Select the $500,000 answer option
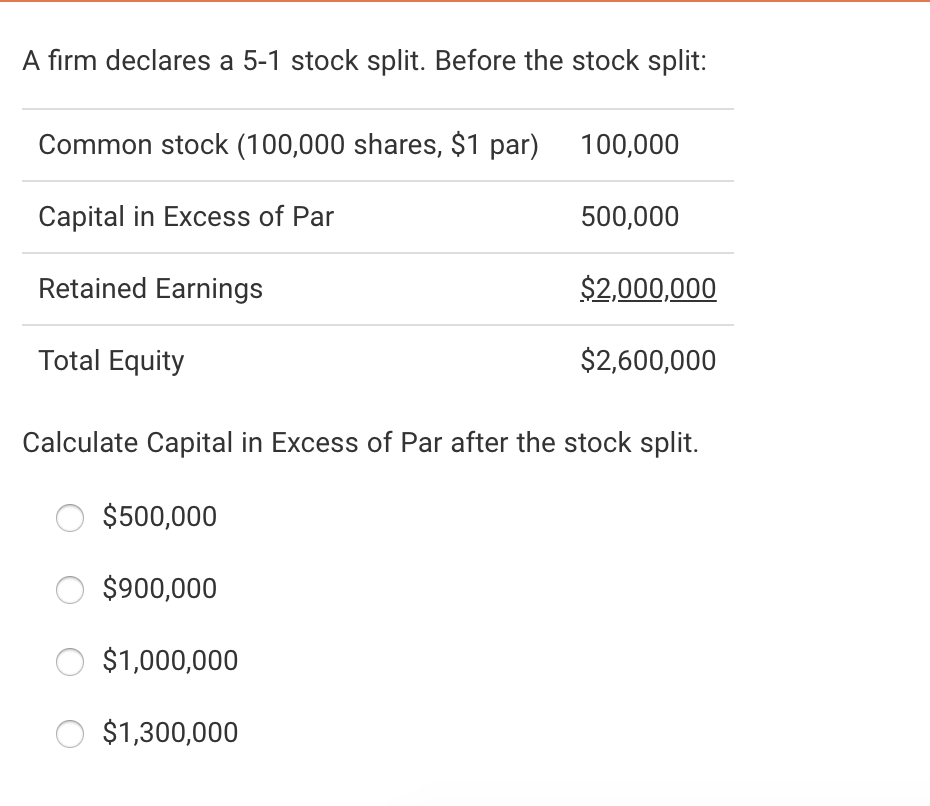This screenshot has width=930, height=806. pos(70,518)
